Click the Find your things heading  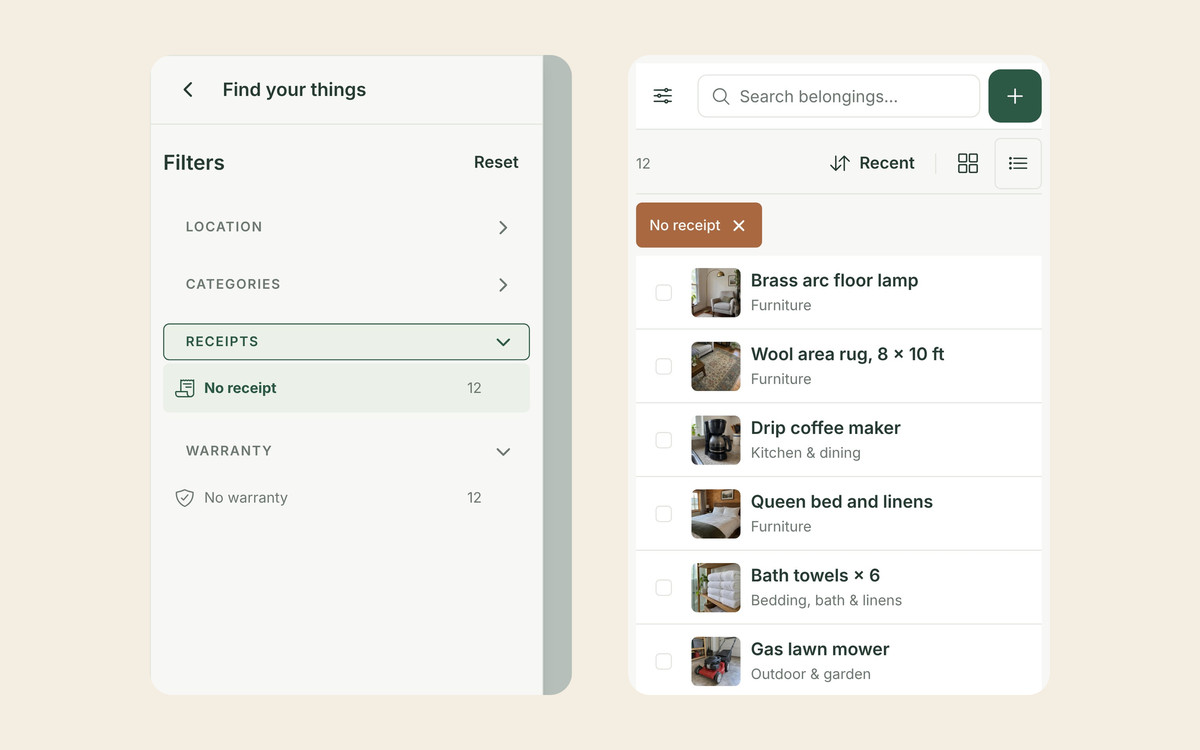(294, 90)
